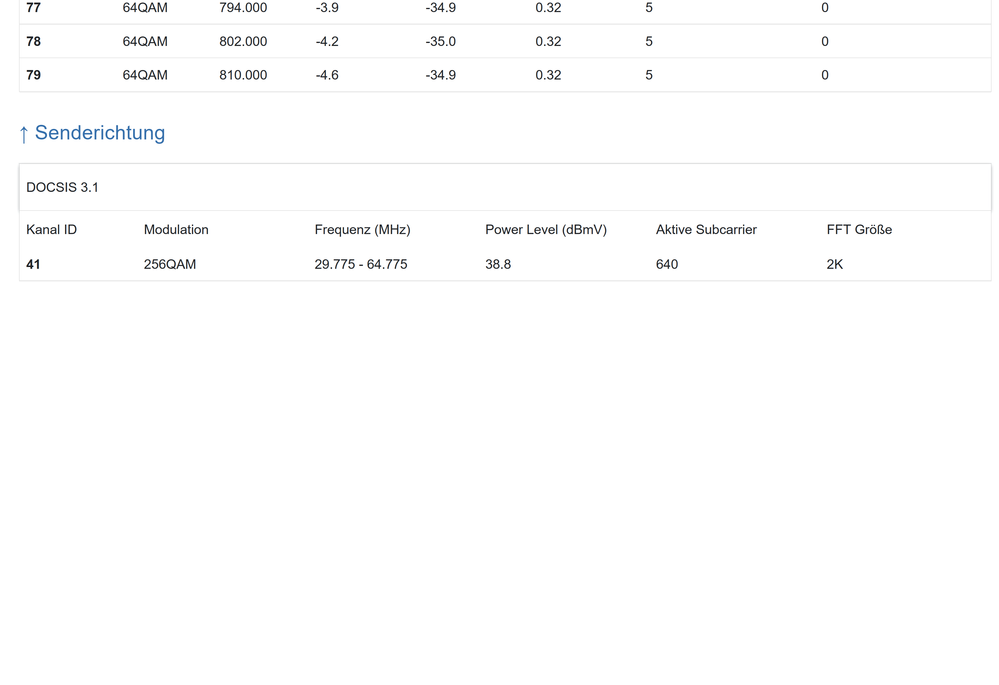Select the -3.9 value in row 77

327,8
